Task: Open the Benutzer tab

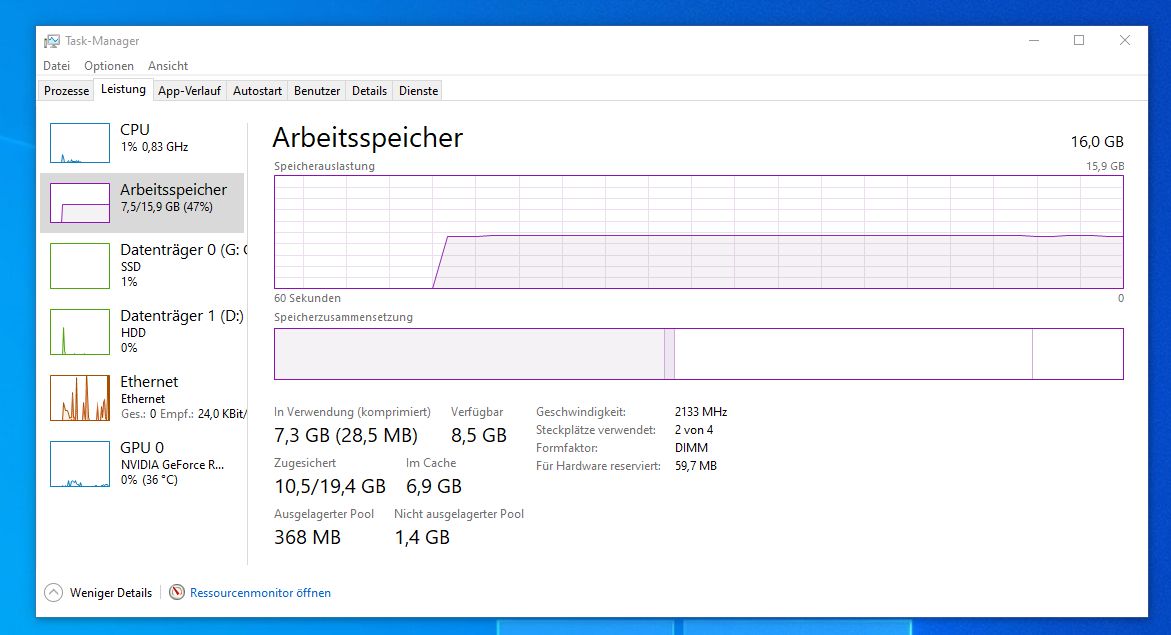Action: pyautogui.click(x=317, y=91)
